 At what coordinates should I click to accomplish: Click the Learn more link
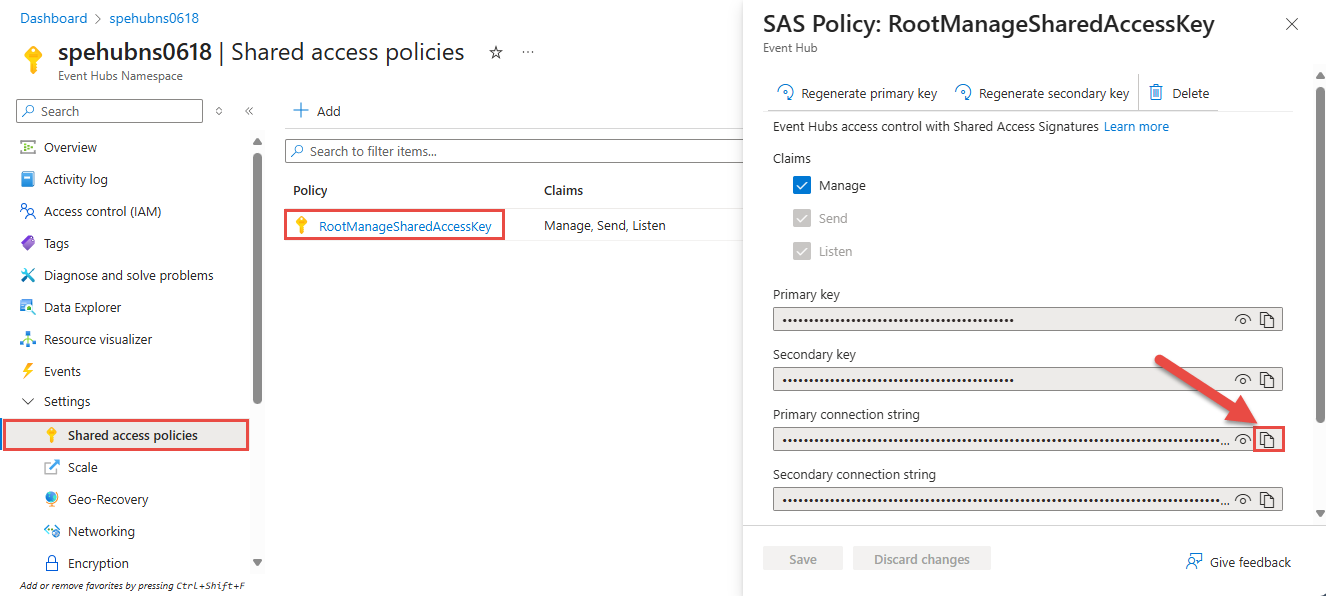click(x=1136, y=127)
